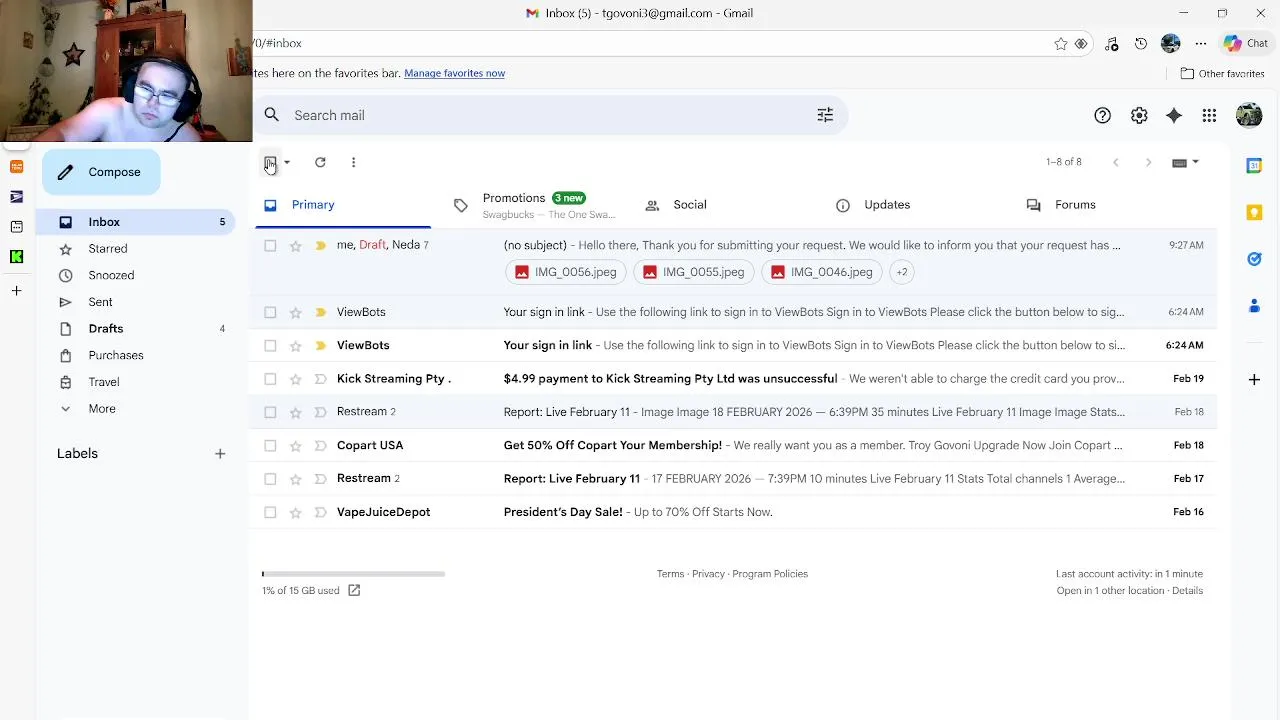Viewport: 1280px width, 720px height.
Task: Open browser settings and more ellipsis
Action: 1201,44
